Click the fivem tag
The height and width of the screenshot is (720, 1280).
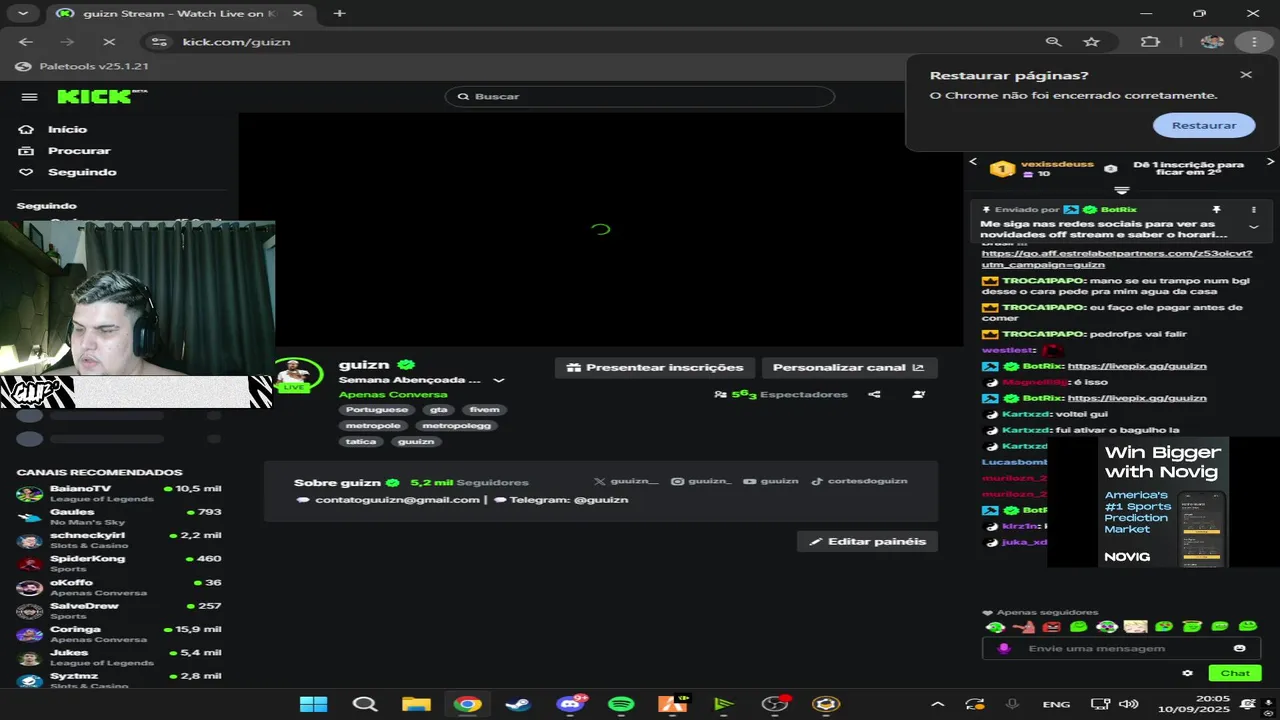coord(484,410)
